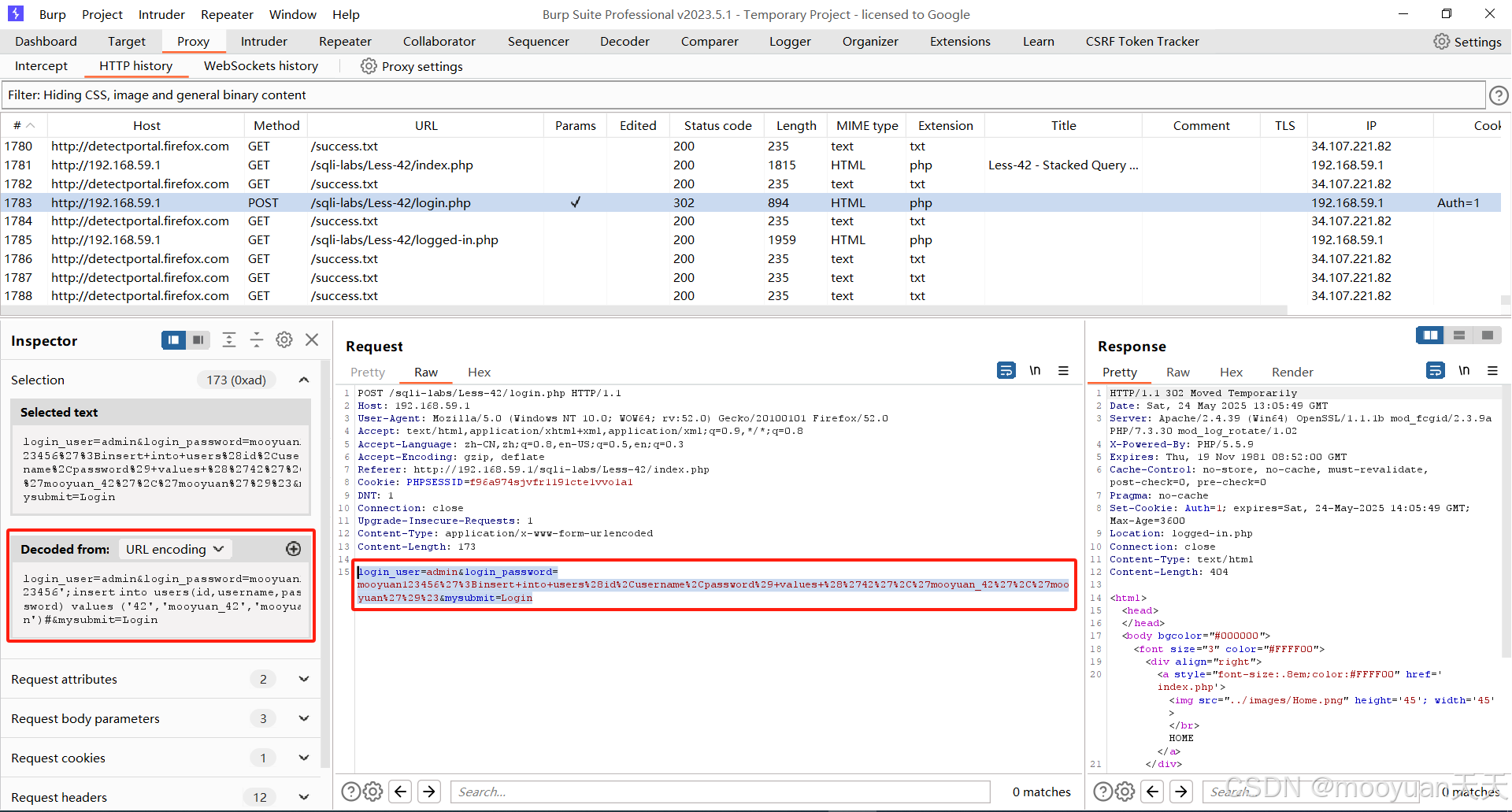This screenshot has height=812, width=1512.
Task: Toggle word wrap in Response pane
Action: [1436, 370]
